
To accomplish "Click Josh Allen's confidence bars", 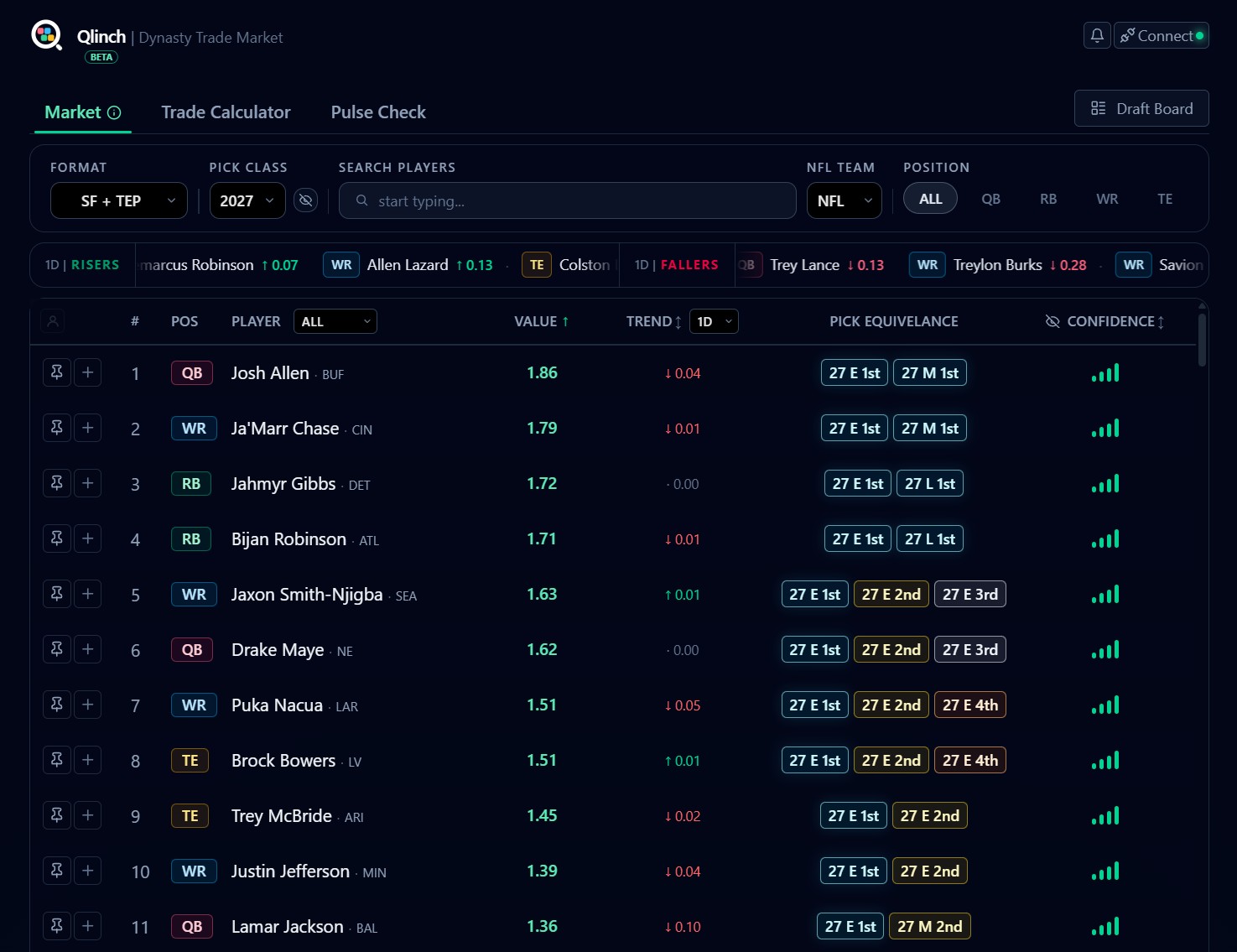I will pos(1105,373).
